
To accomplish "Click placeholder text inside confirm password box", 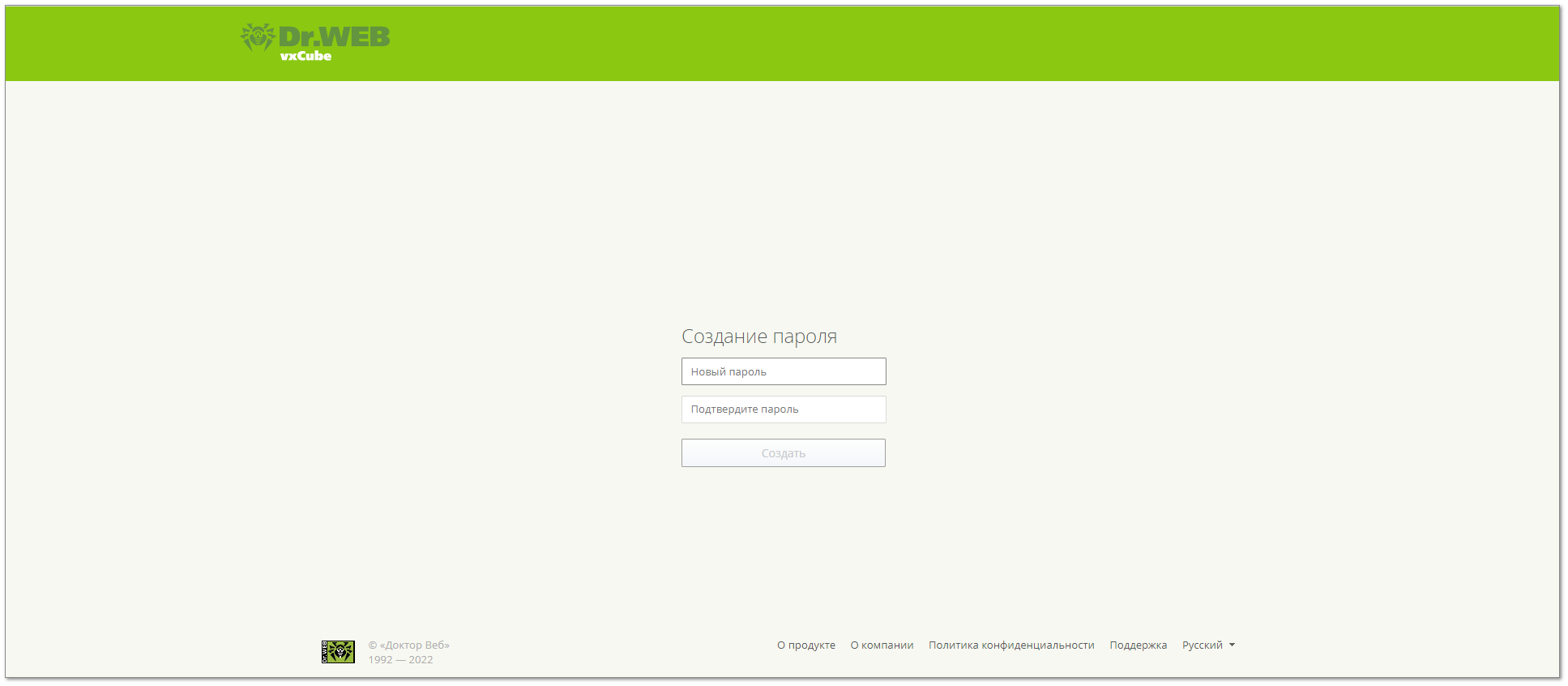I will coord(744,409).
